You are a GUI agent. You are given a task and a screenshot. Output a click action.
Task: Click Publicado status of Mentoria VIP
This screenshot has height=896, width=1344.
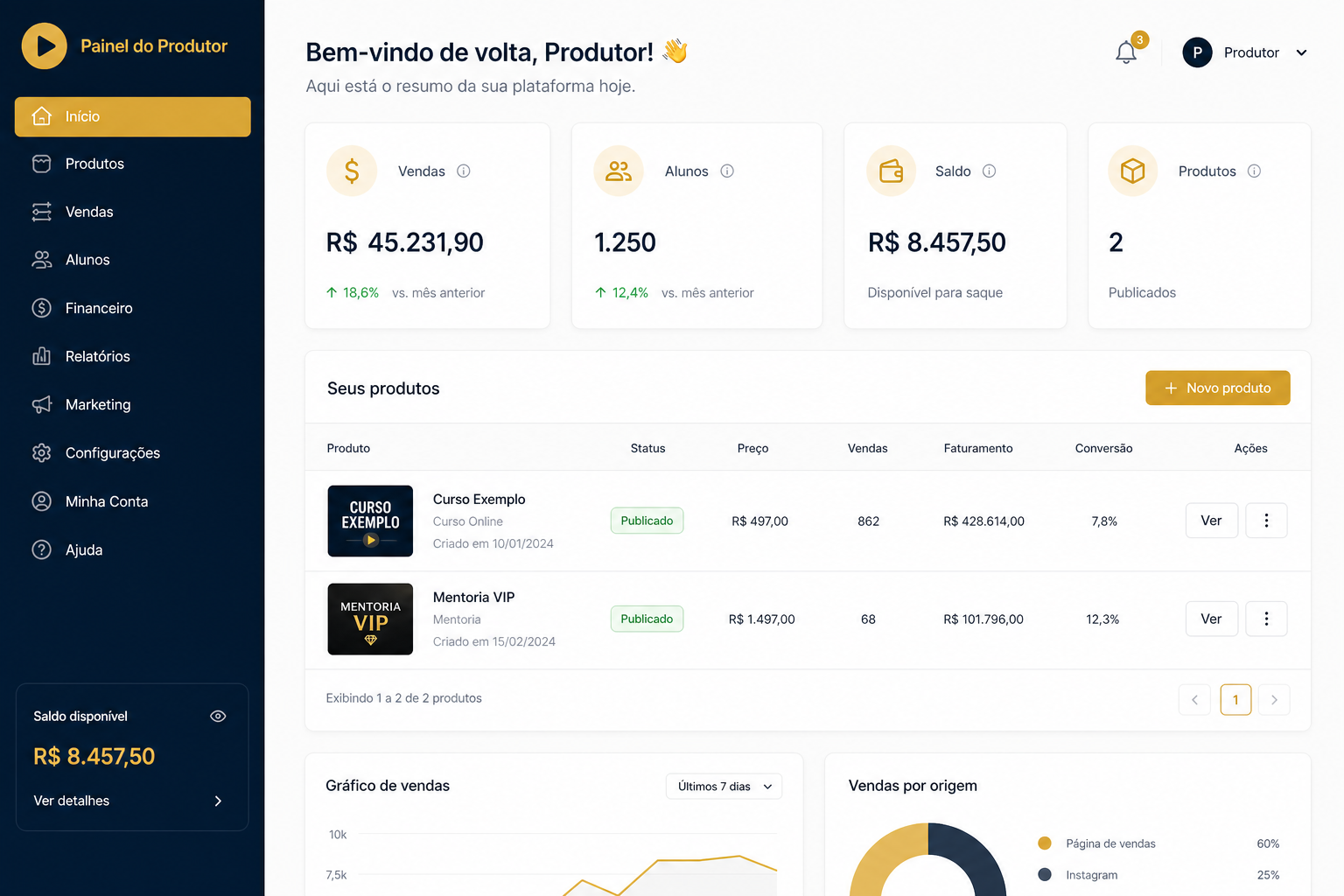point(647,619)
